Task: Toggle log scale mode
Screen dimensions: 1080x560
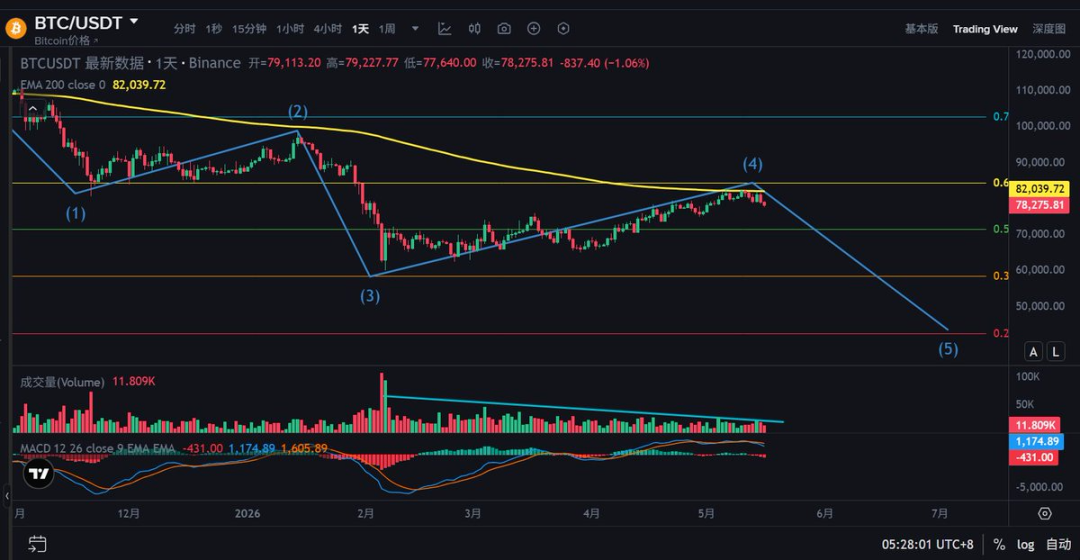Action: pos(1026,544)
